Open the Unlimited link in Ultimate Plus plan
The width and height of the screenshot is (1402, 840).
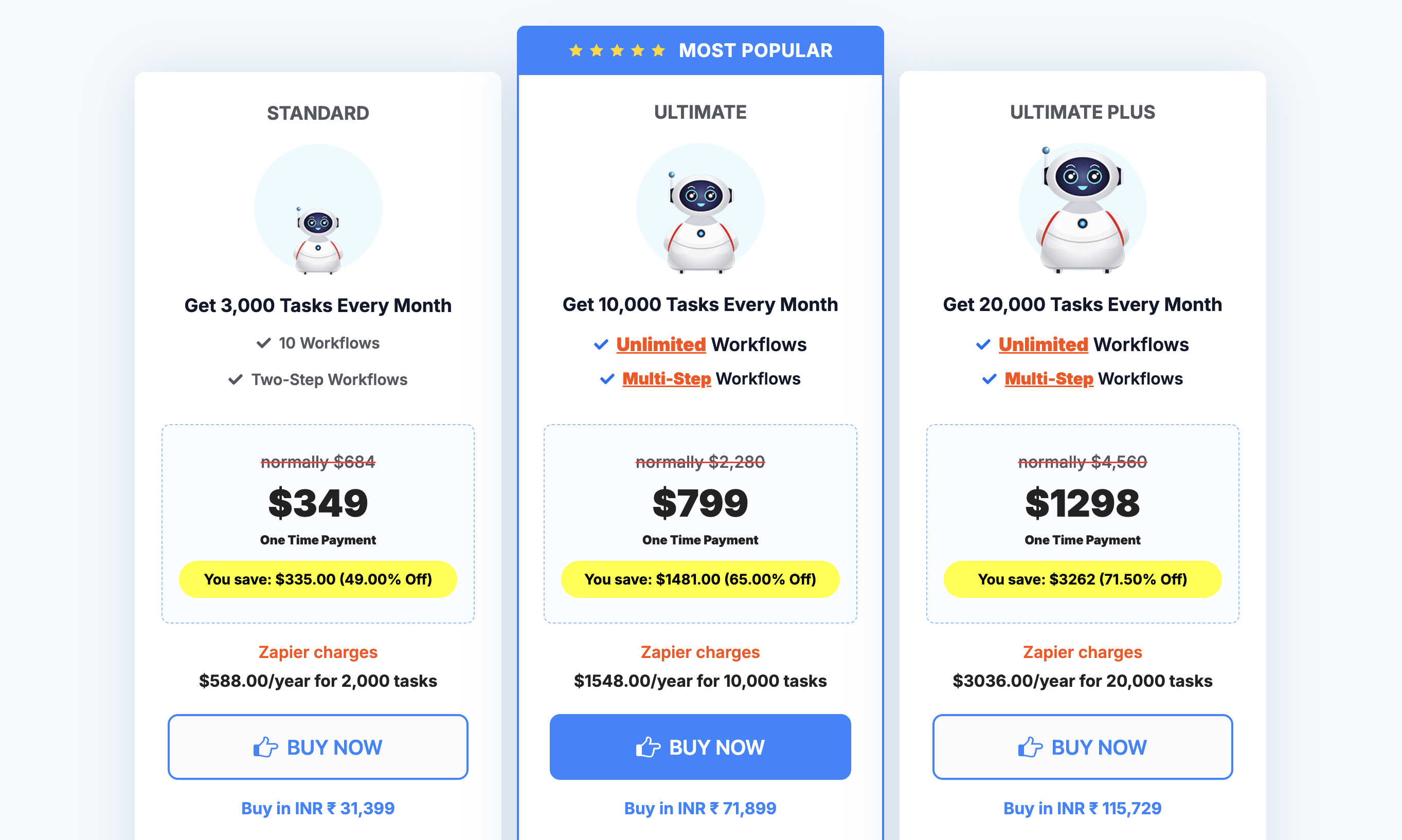coord(1044,345)
